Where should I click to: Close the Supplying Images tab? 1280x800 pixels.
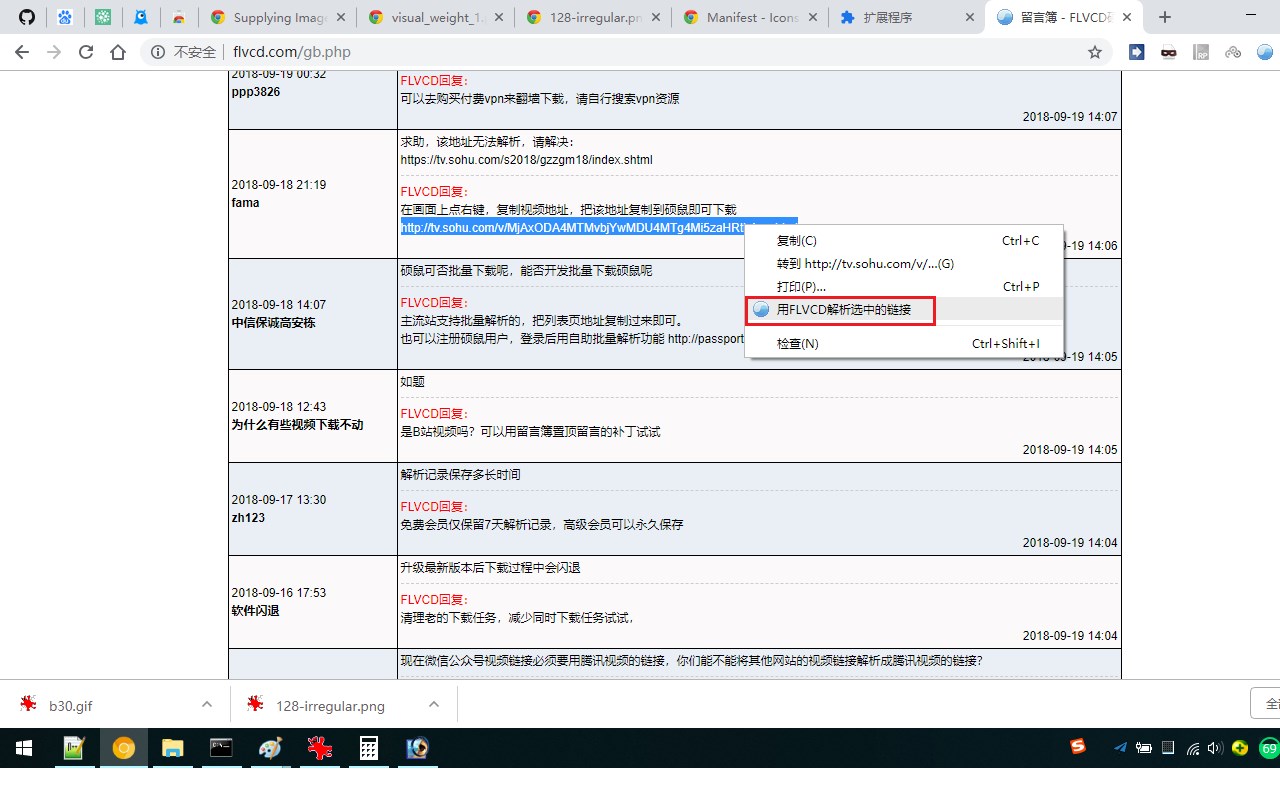342,17
